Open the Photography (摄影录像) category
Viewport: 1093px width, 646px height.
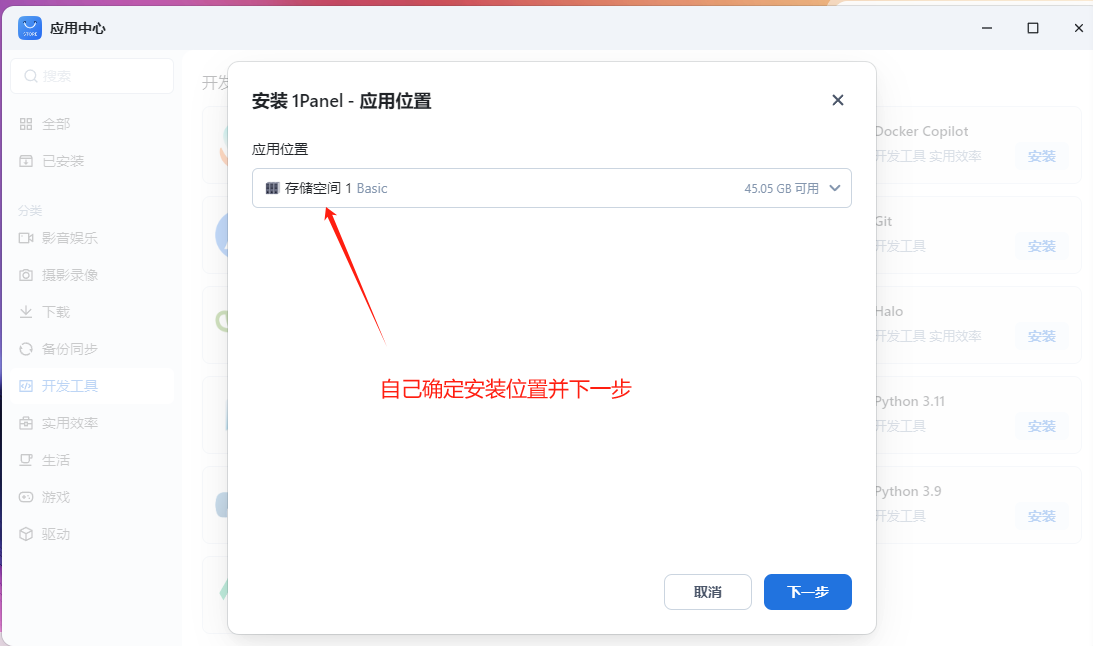[92, 275]
